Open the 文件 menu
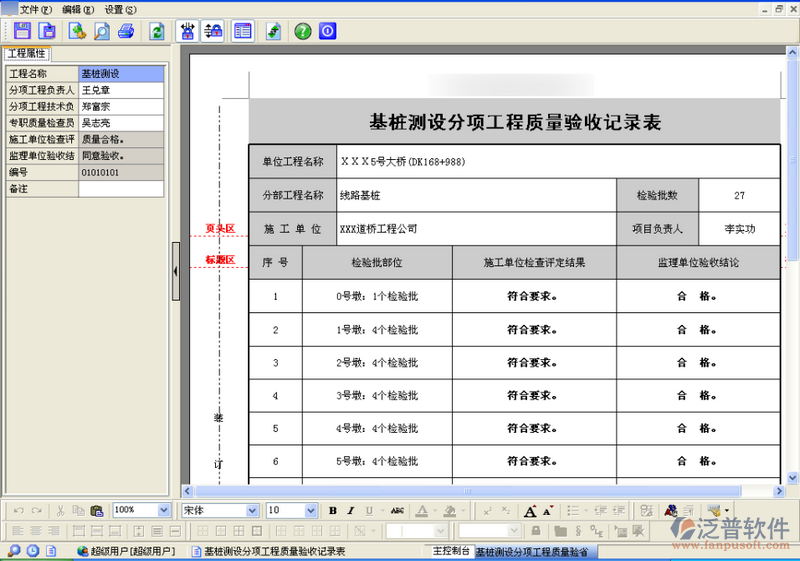The width and height of the screenshot is (800, 561). point(34,8)
